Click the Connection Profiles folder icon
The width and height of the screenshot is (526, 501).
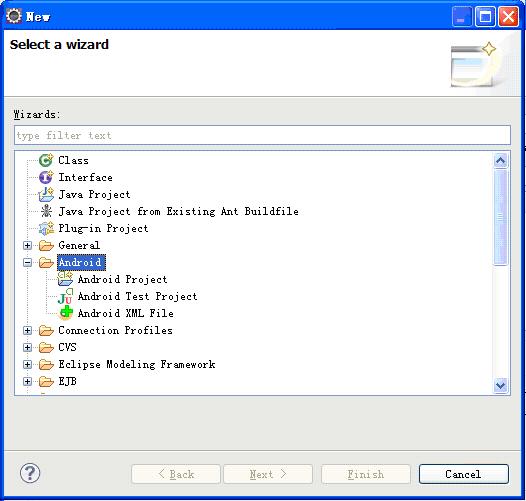tap(46, 331)
